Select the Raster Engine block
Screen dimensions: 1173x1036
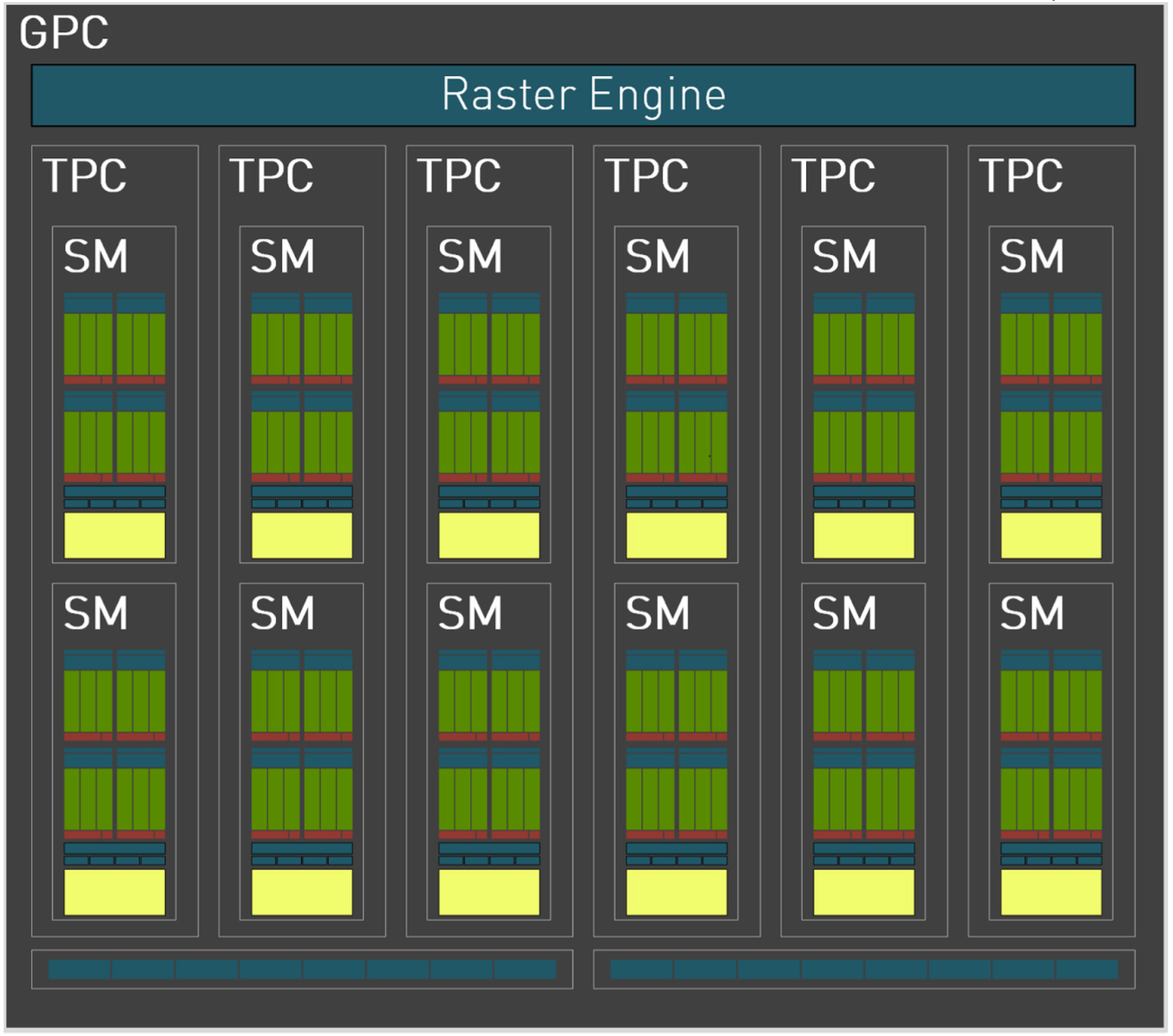(x=583, y=95)
